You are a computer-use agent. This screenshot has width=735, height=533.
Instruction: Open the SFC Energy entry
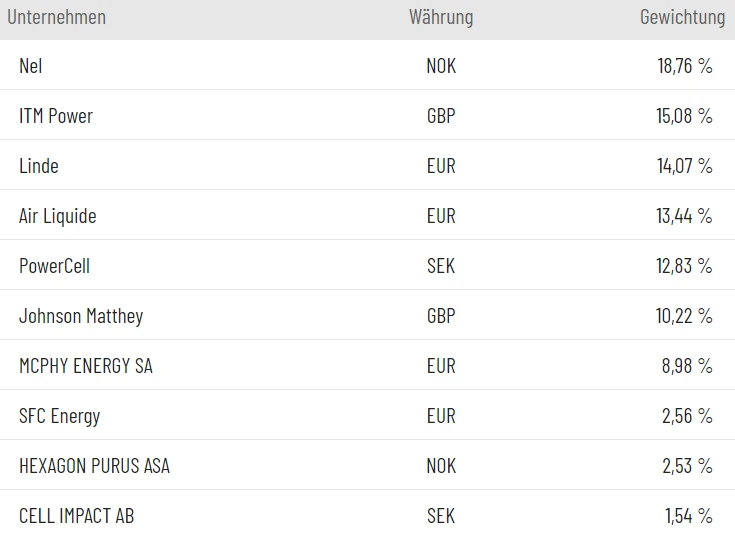pos(60,416)
